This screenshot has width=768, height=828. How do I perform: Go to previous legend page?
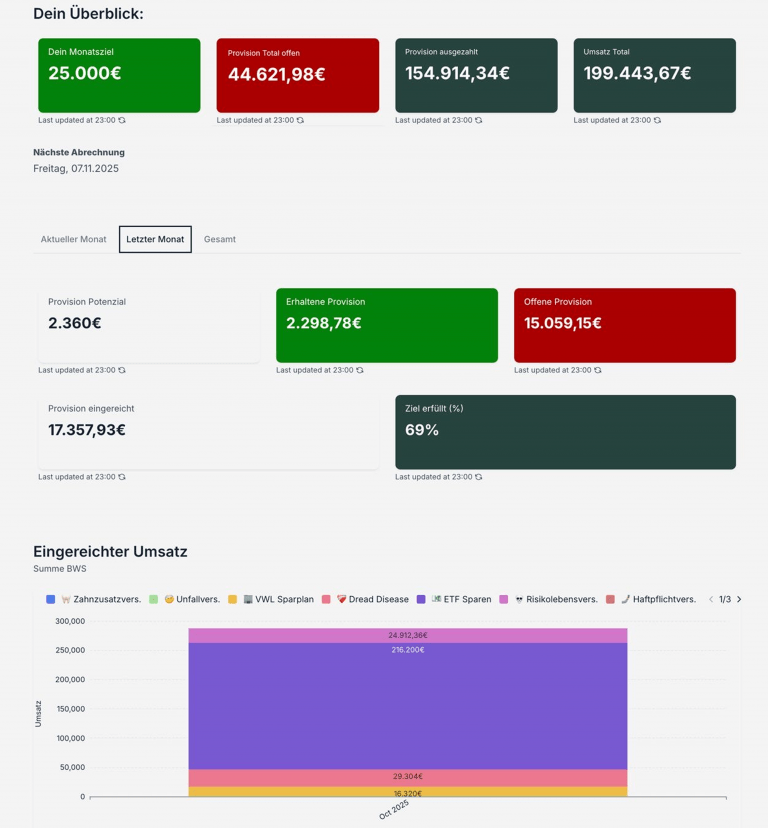[x=711, y=599]
